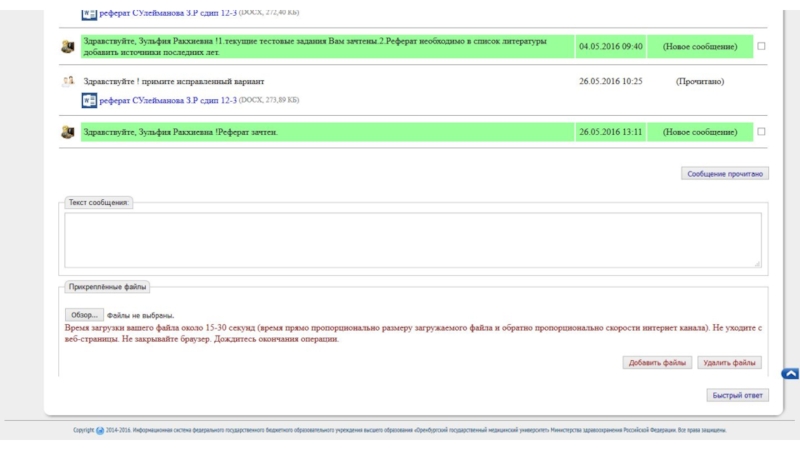Click avatar beside 'Реферат зачтен' message
The image size is (800, 450).
[68, 132]
